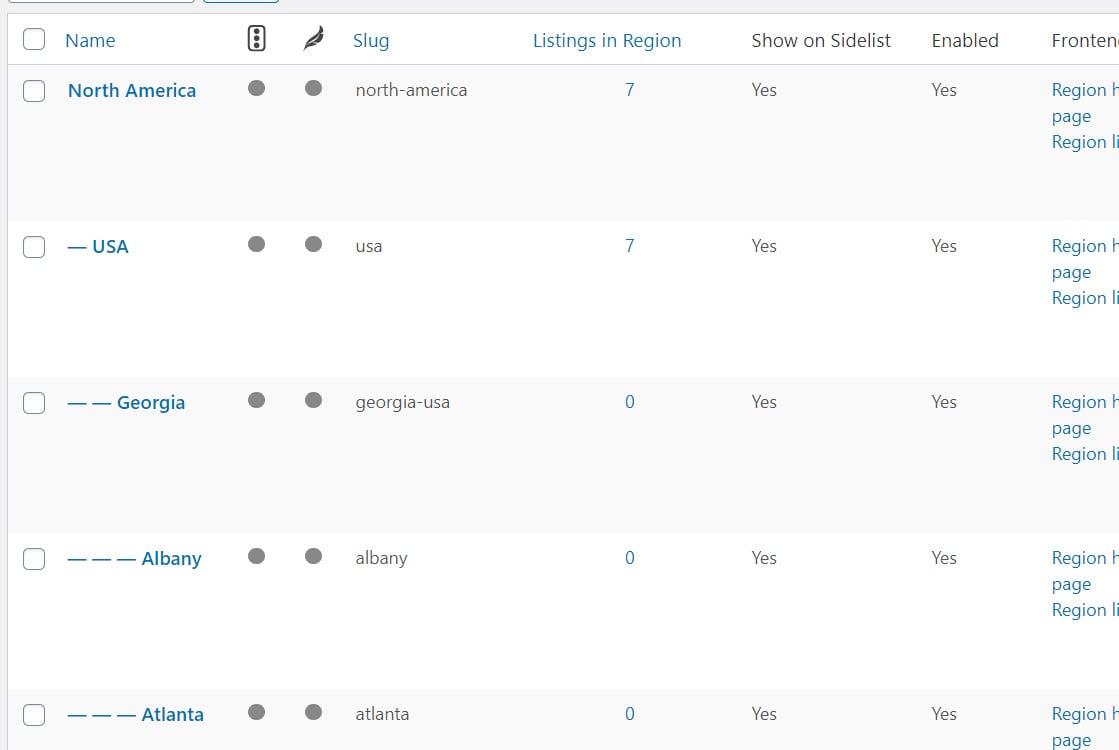
Task: Click the readability dot in USA row
Action: [x=313, y=245]
